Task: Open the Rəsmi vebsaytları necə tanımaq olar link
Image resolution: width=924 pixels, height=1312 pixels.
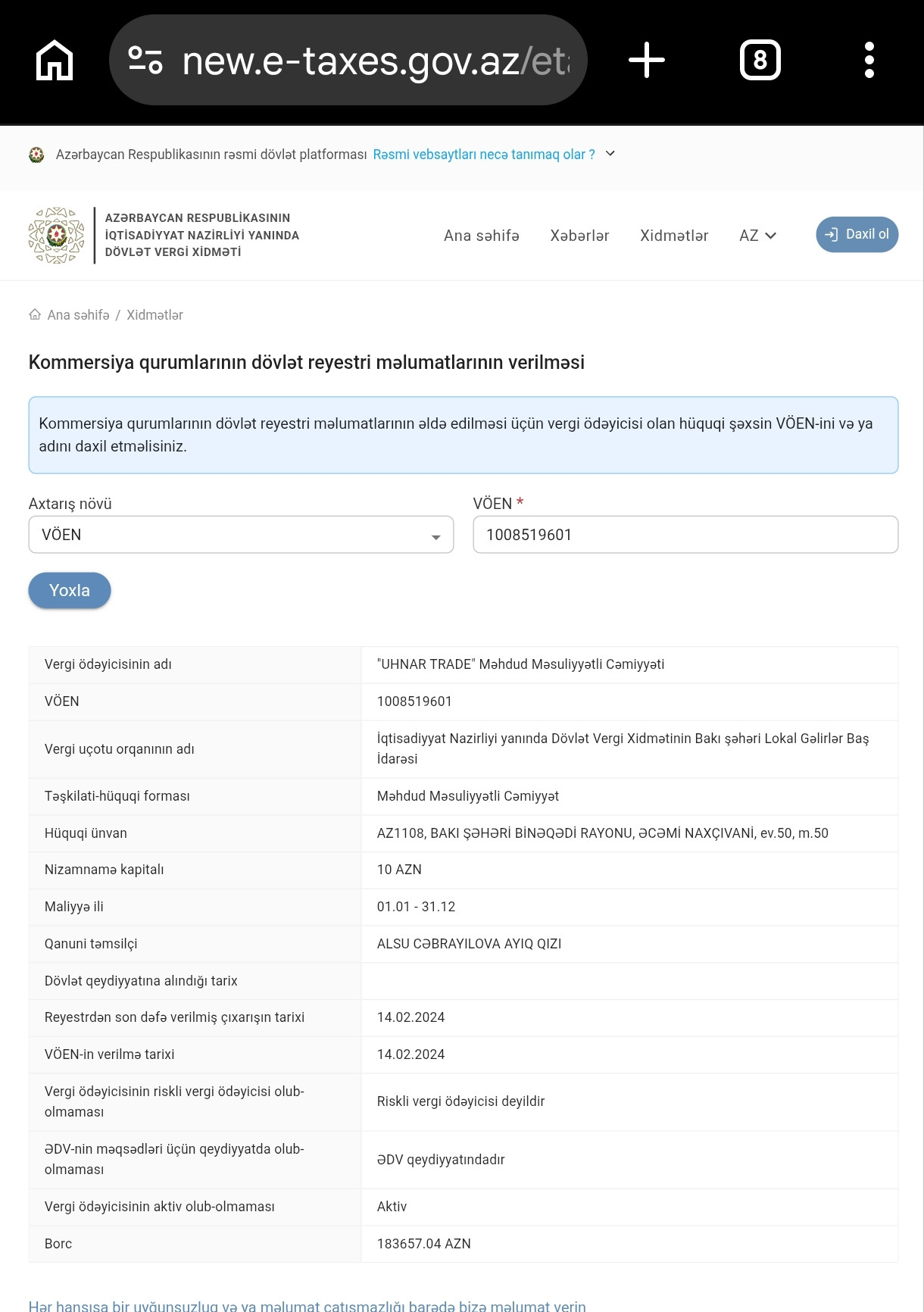Action: 484,155
